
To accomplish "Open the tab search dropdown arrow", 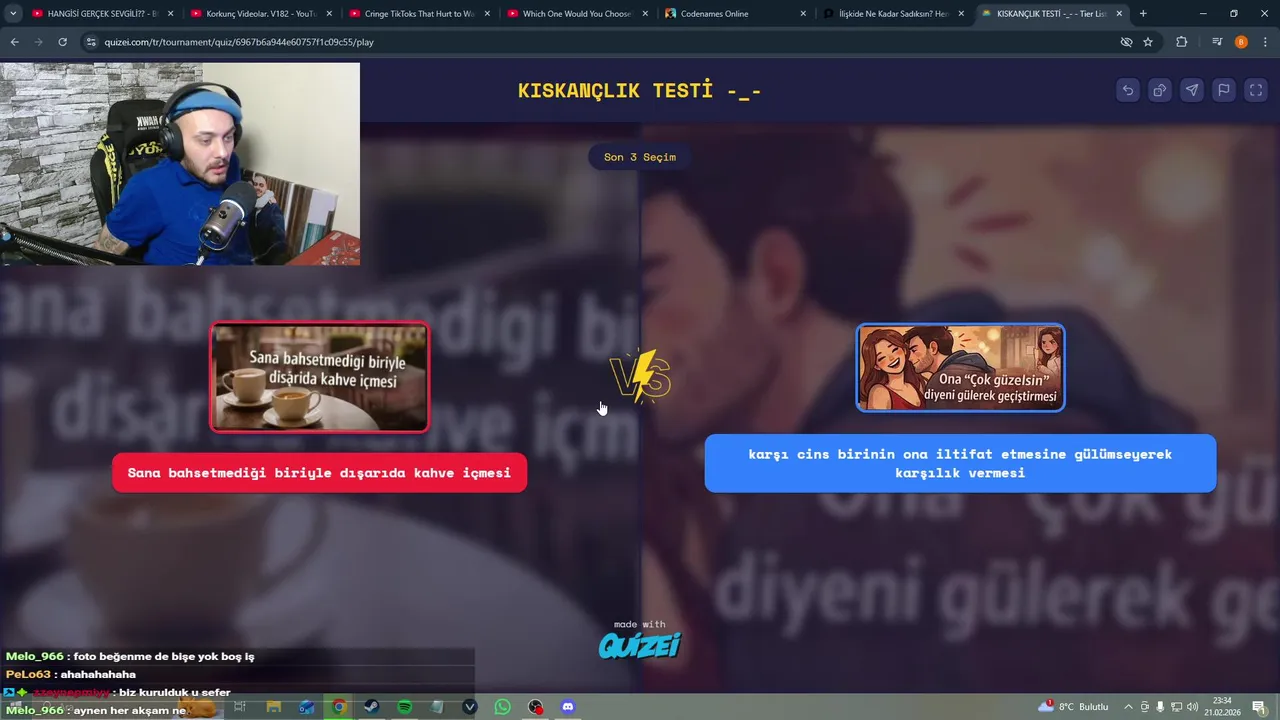I will click(13, 14).
